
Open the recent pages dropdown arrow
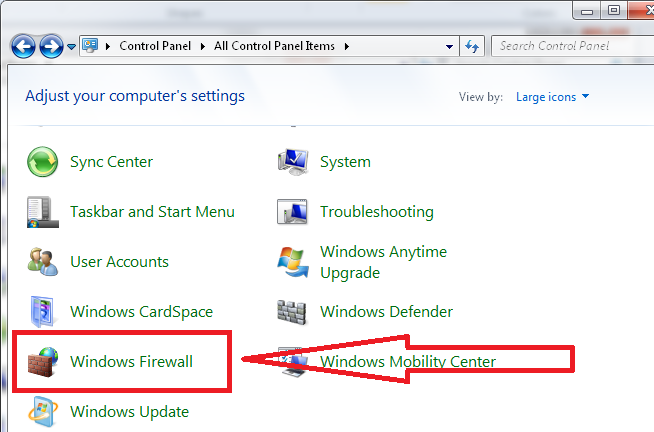[71, 47]
